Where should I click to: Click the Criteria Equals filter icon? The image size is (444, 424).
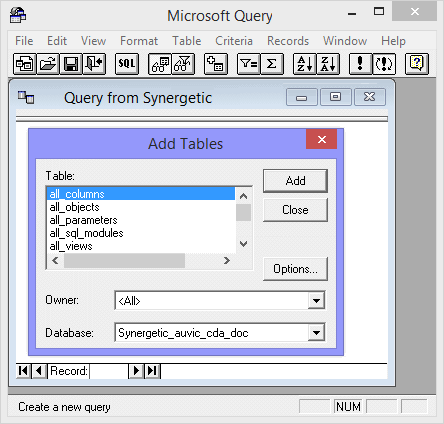[x=249, y=64]
